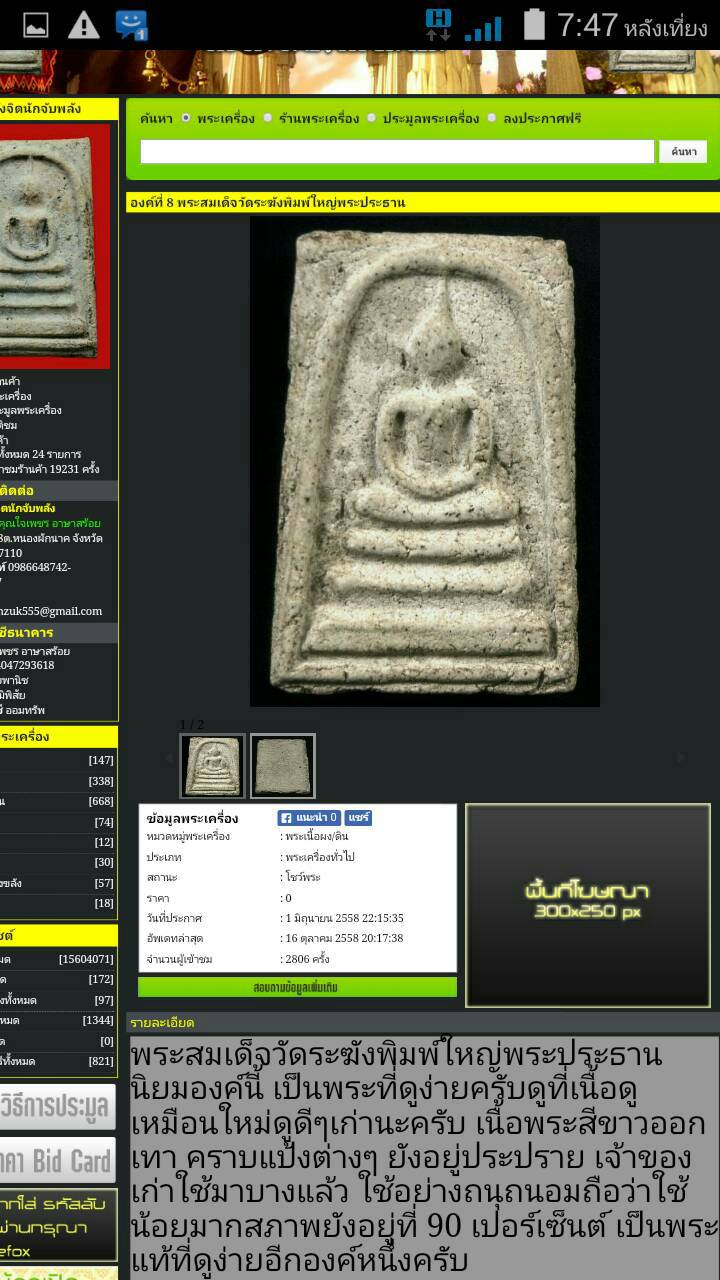Image resolution: width=720 pixels, height=1280 pixels.
Task: Tap the warning triangle notification icon
Action: [x=83, y=25]
